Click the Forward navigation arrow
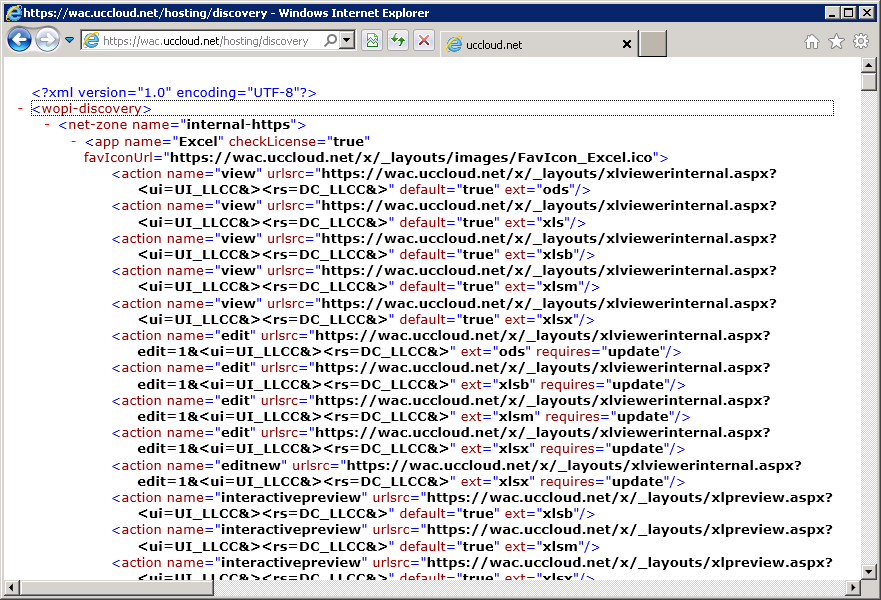This screenshot has height=600, width=881. [x=48, y=40]
